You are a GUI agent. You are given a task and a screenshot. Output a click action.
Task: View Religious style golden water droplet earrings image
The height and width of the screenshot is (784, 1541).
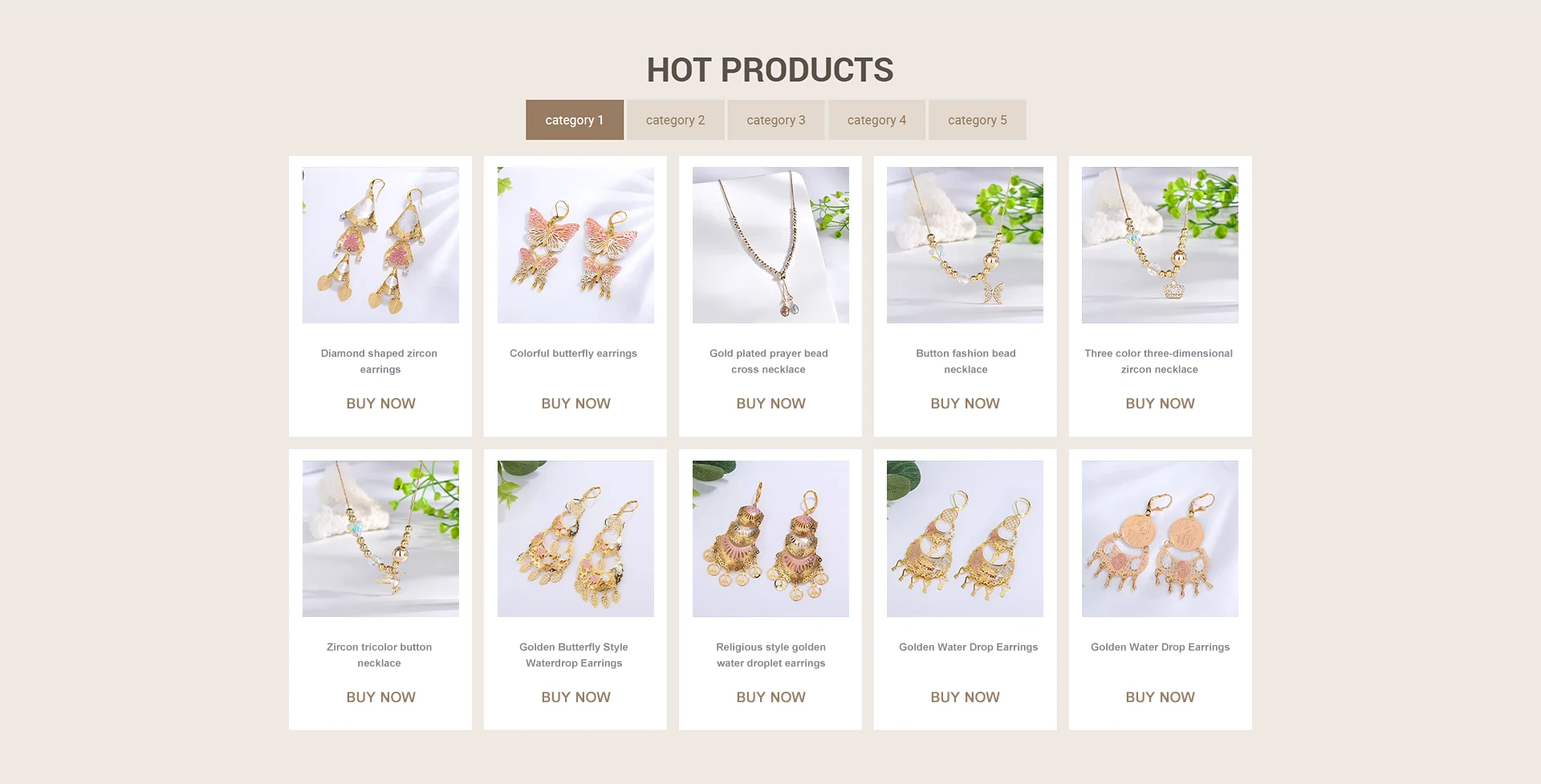770,538
